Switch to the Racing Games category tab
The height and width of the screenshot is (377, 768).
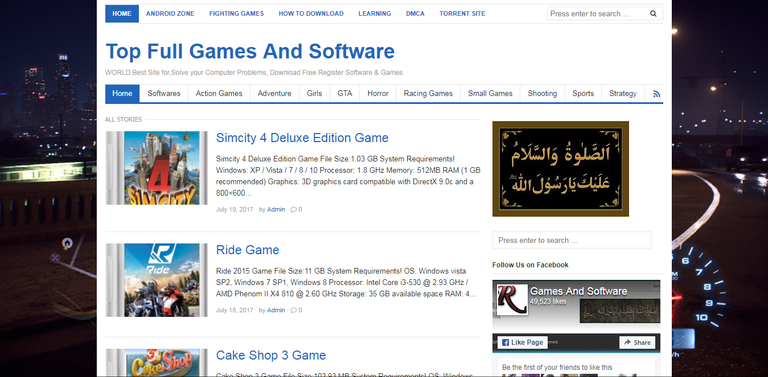point(428,94)
